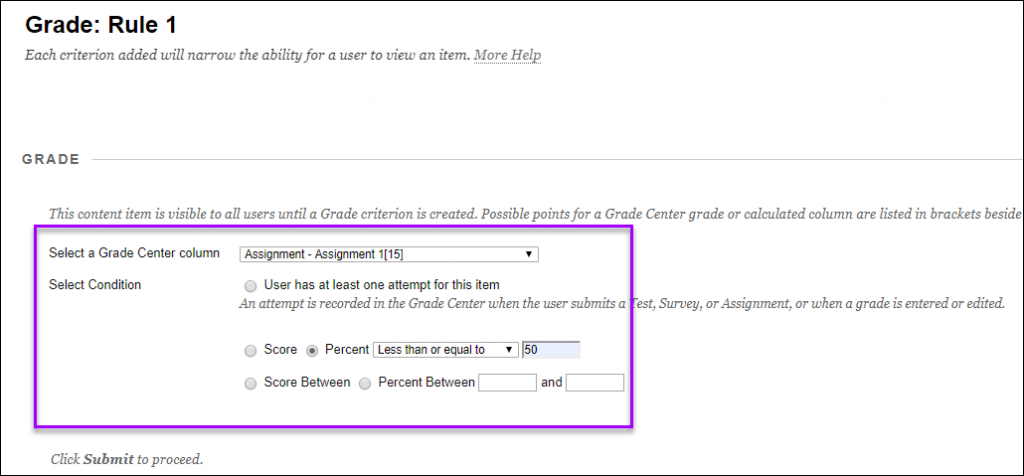Focus the input box after 'and'
1024x476 pixels.
coord(594,382)
